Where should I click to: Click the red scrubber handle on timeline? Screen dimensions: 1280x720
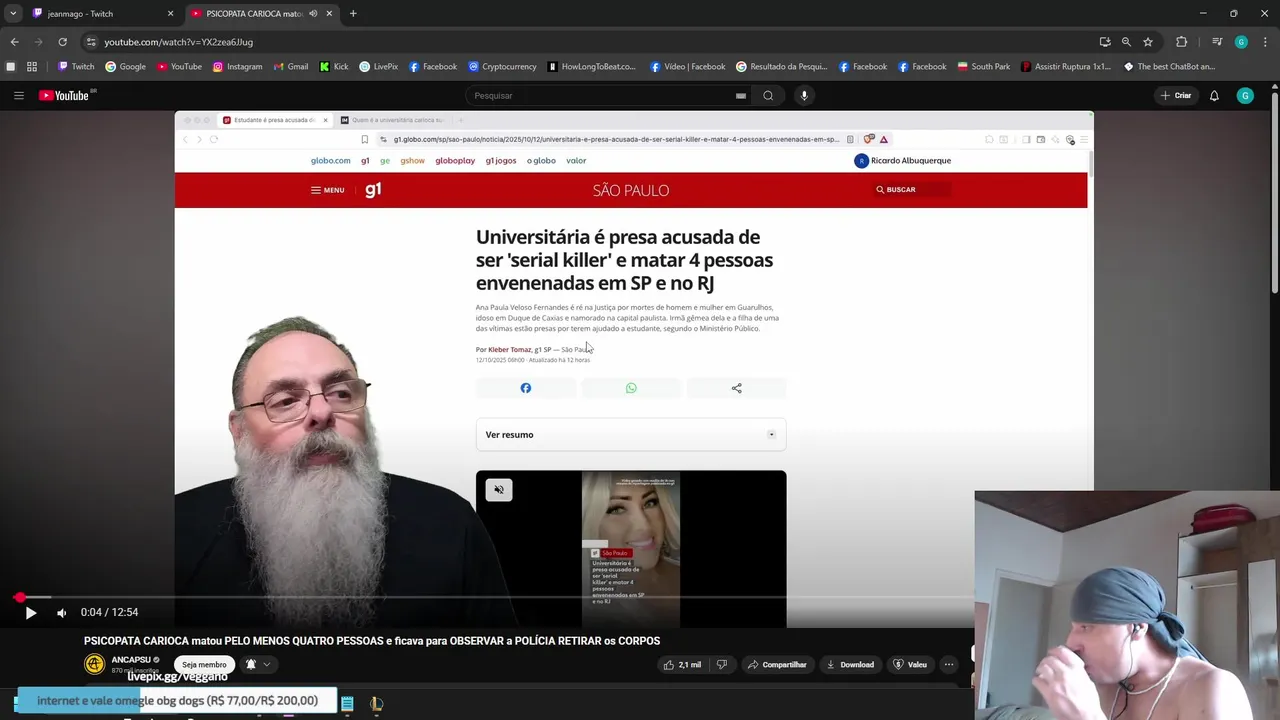19,598
